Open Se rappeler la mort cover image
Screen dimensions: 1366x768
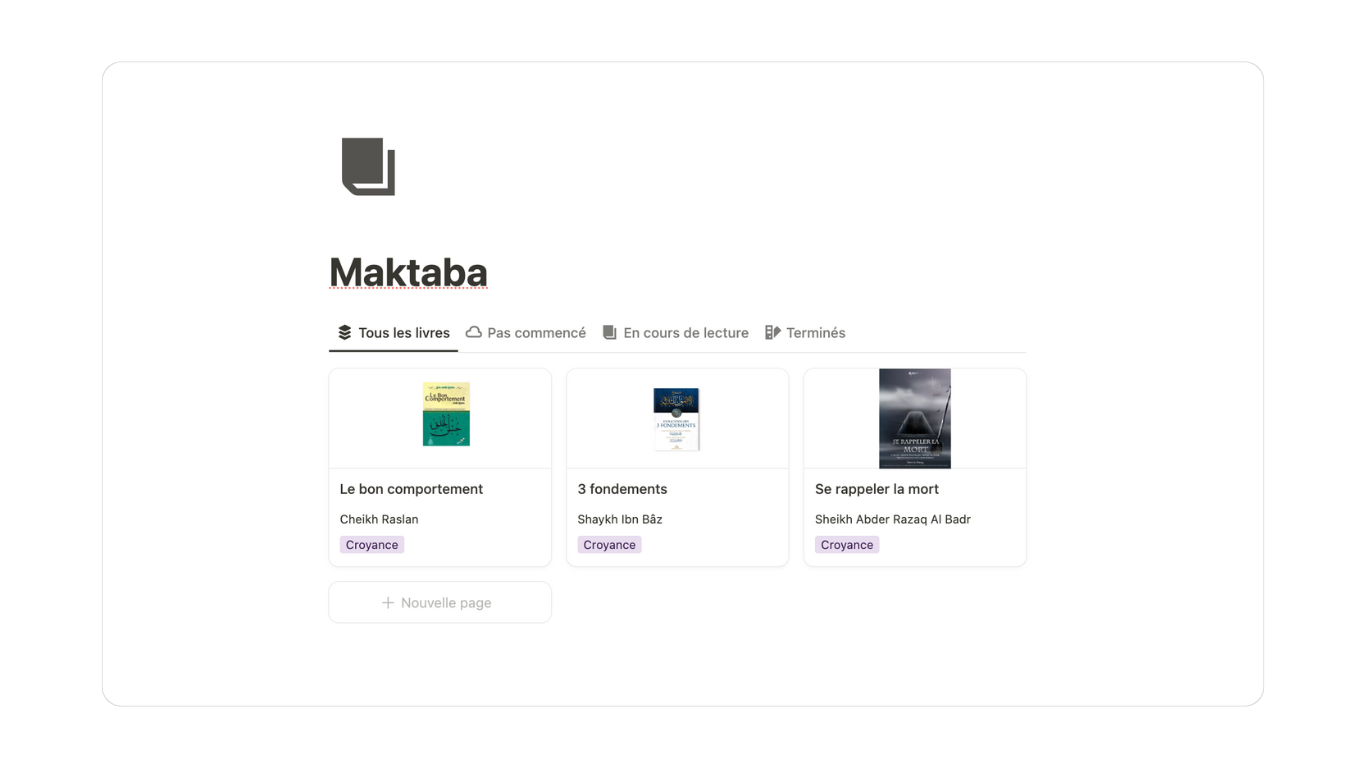tap(915, 418)
